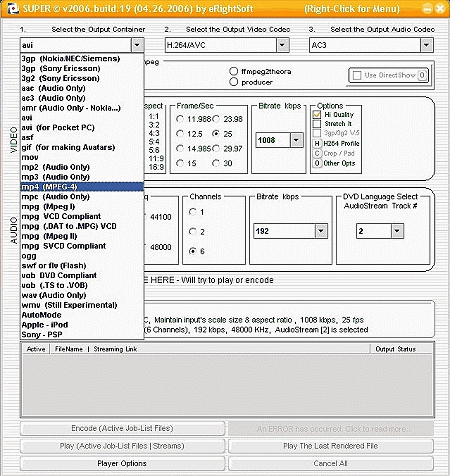Pick Apple - iPod container preset

[82, 325]
